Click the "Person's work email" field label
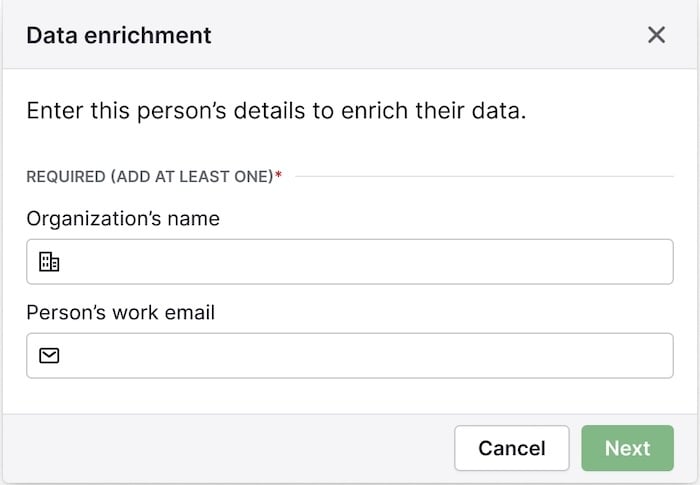 121,312
